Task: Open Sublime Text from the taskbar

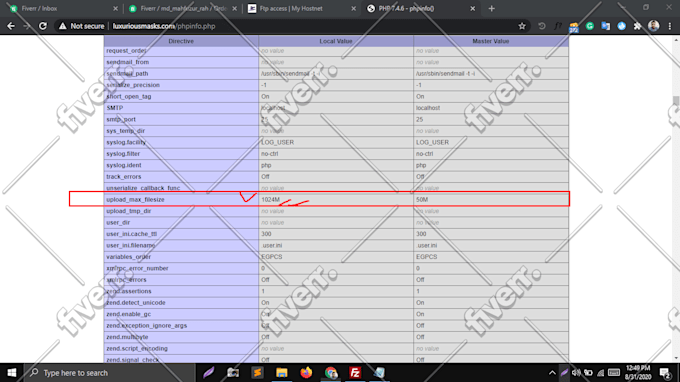Action: pyautogui.click(x=257, y=372)
